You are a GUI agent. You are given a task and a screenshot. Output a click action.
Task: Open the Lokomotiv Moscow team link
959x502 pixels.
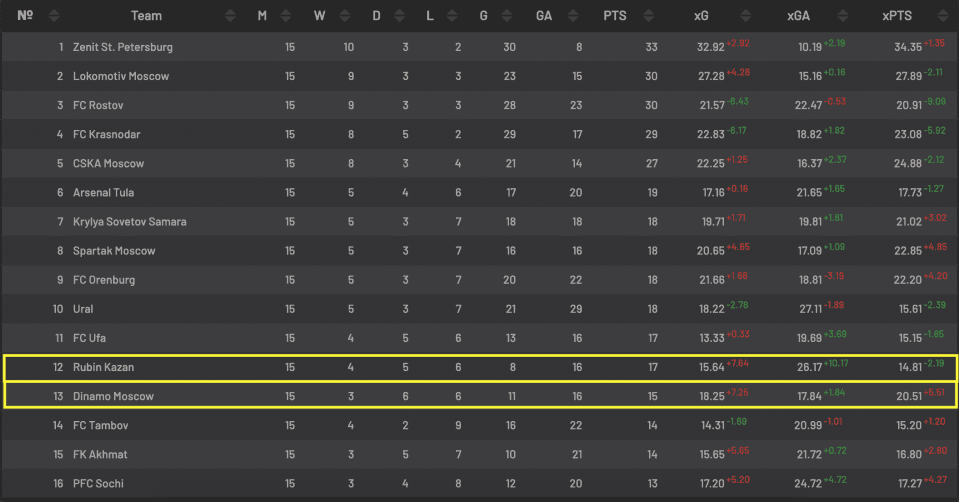[120, 76]
